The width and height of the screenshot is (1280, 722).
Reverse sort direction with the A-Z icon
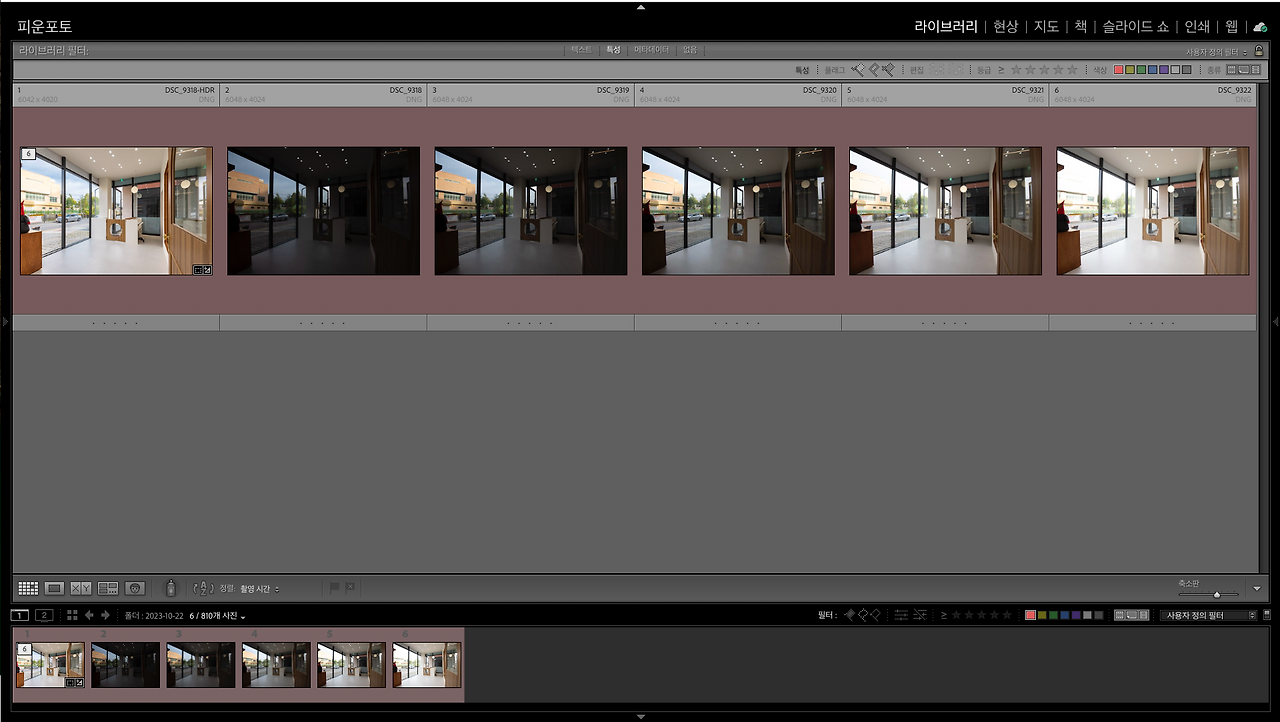203,589
